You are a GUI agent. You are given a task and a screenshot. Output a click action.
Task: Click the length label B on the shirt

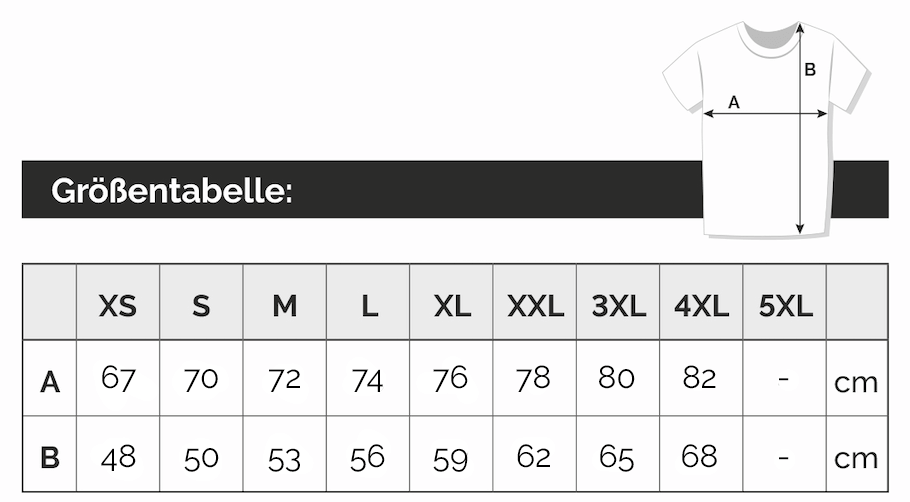click(810, 69)
